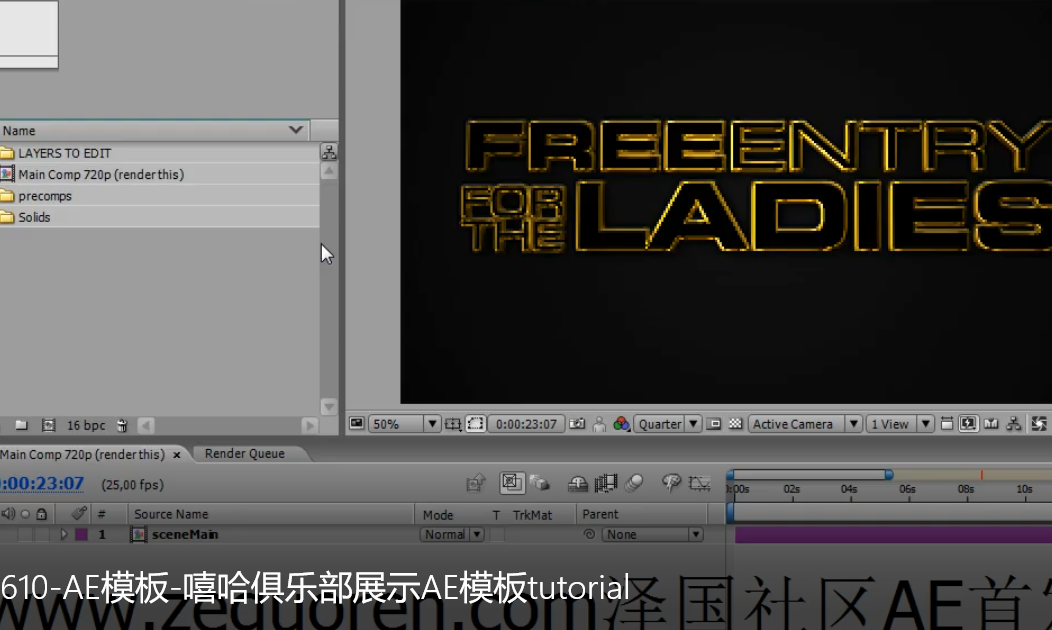The width and height of the screenshot is (1052, 630).
Task: Click the audio speaker column header icon
Action: pos(8,514)
